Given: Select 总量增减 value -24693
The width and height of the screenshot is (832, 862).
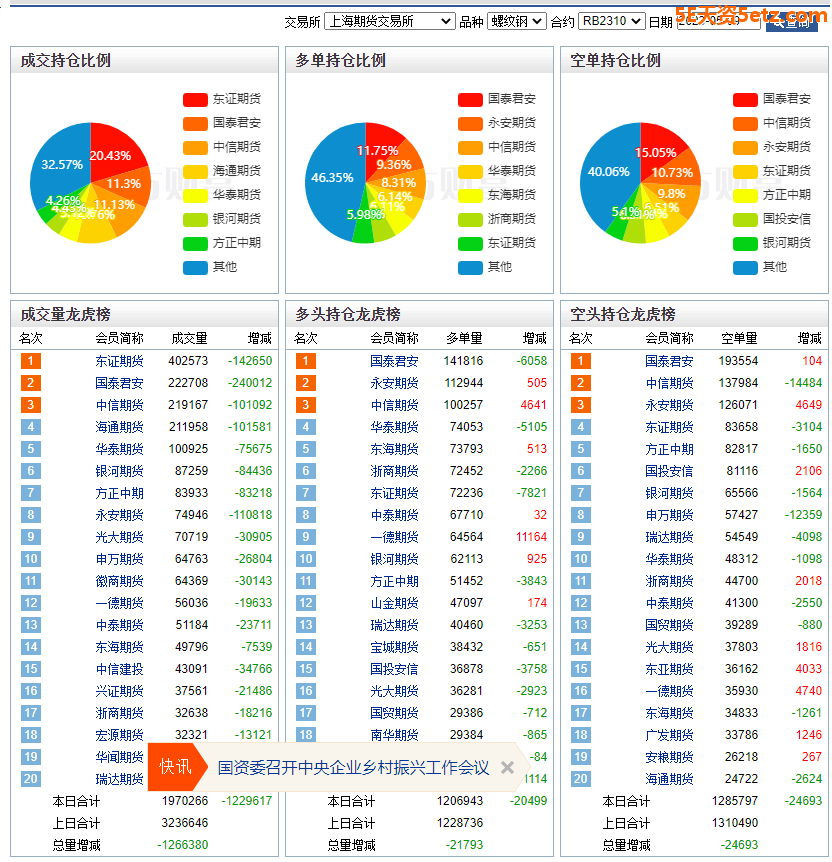Looking at the screenshot, I should [x=740, y=845].
